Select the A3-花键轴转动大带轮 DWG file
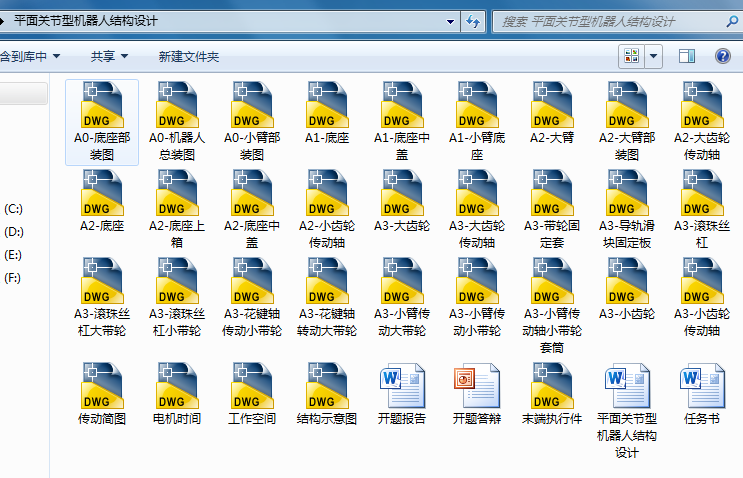 327,298
